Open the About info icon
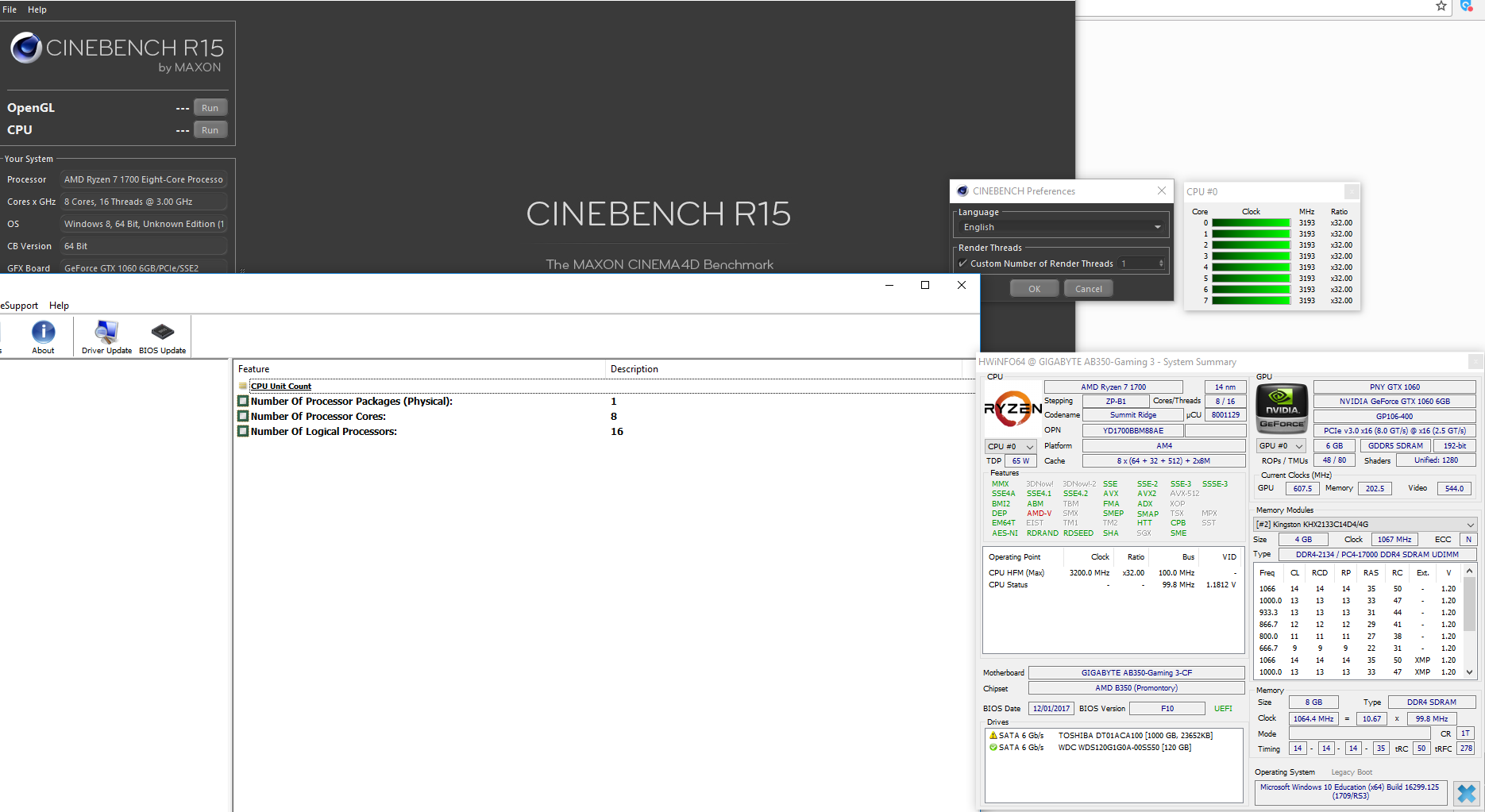Screen dimensions: 1485x812 [x=43, y=332]
